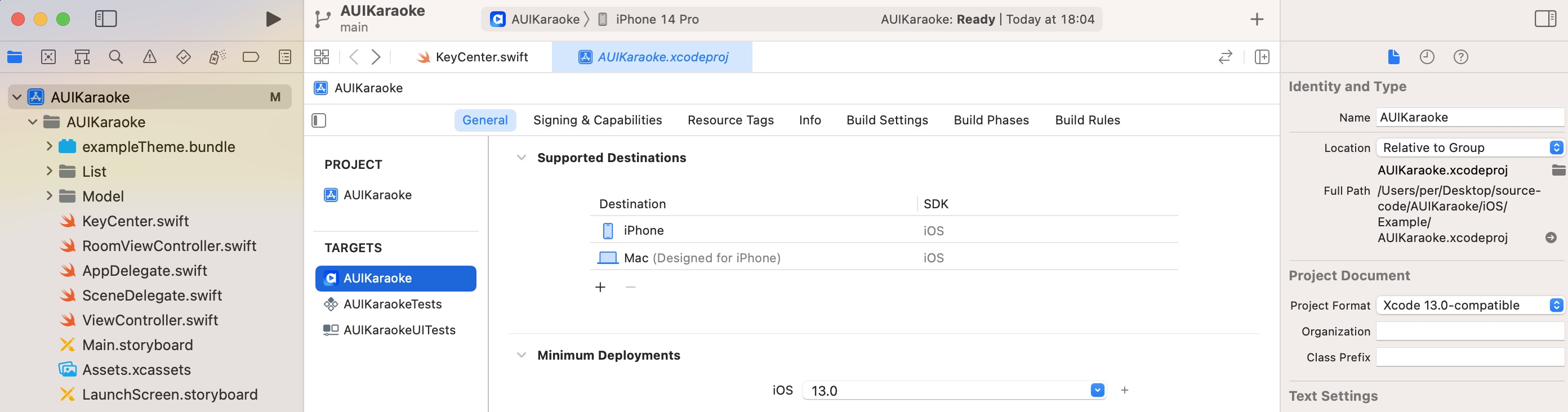Viewport: 1568px width, 412px height.
Task: Open the Breakpoint navigator icon
Action: [x=251, y=57]
